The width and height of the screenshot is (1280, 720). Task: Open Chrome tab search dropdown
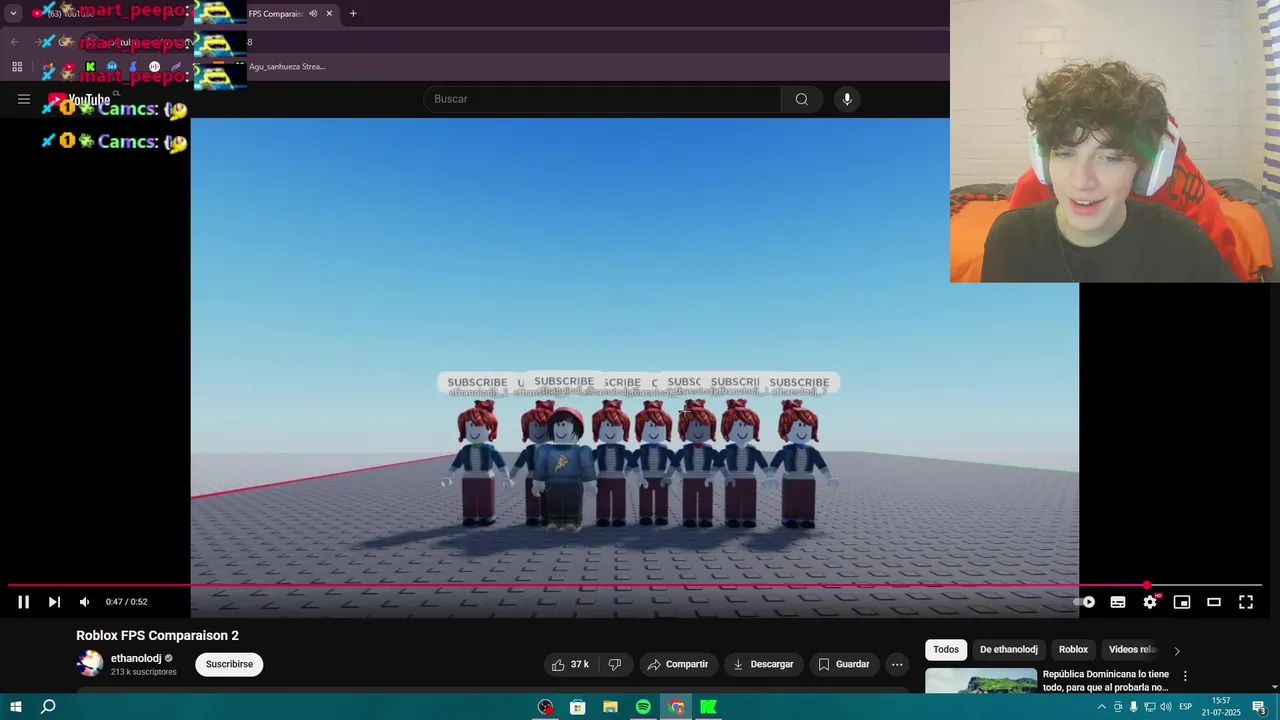[x=13, y=13]
